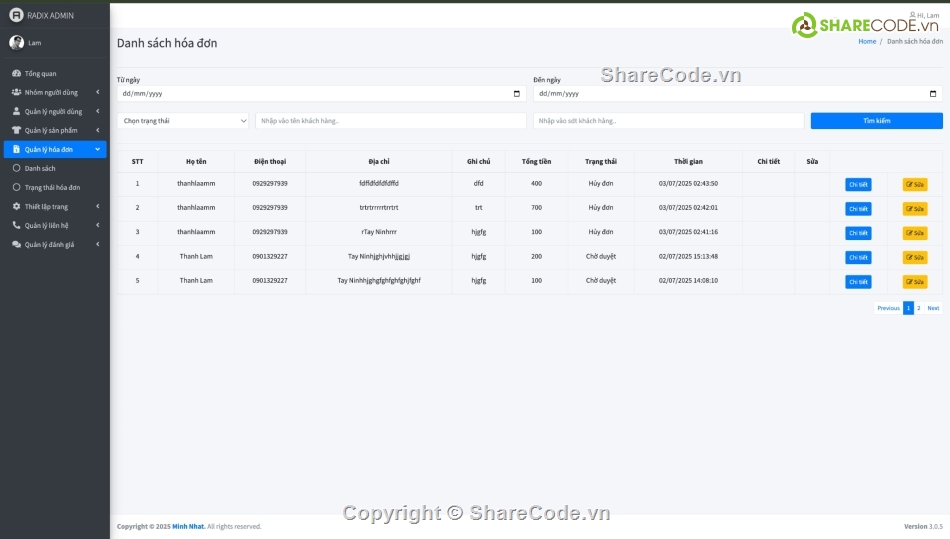Image resolution: width=950 pixels, height=539 pixels.
Task: Go to the Previous page
Action: (888, 308)
